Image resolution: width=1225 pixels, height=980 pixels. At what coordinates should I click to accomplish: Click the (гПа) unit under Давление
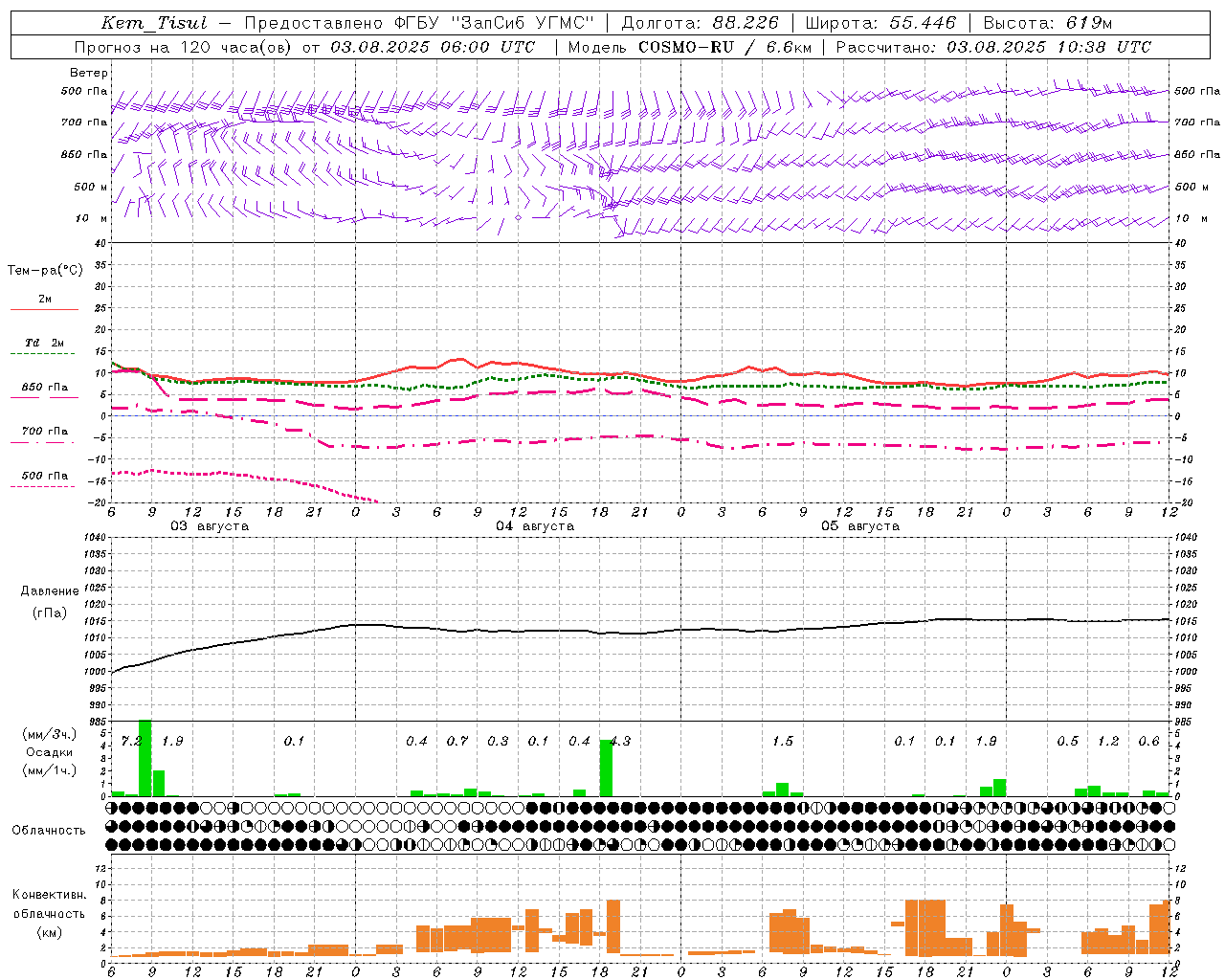pyautogui.click(x=48, y=612)
